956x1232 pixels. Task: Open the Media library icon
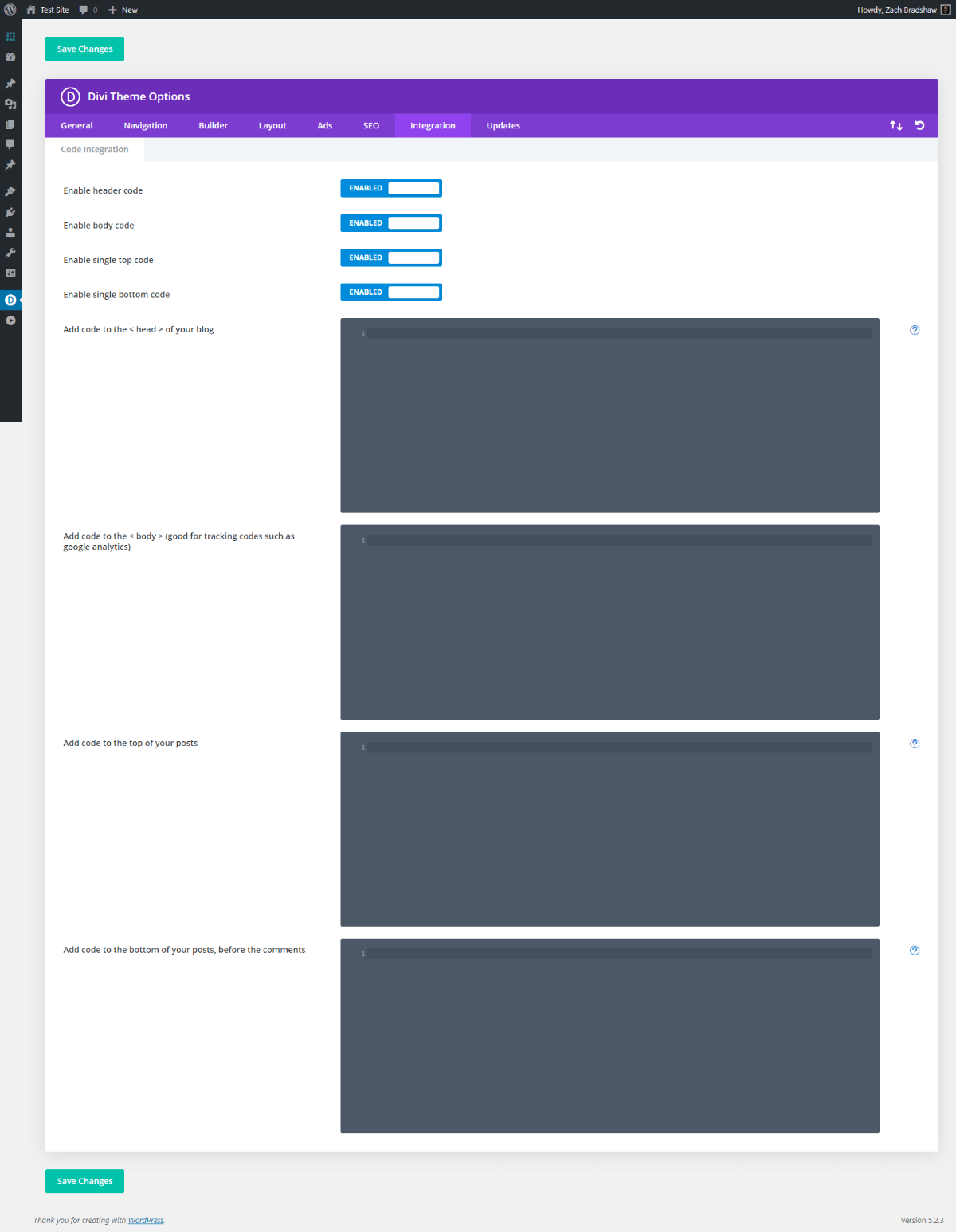(x=10, y=104)
